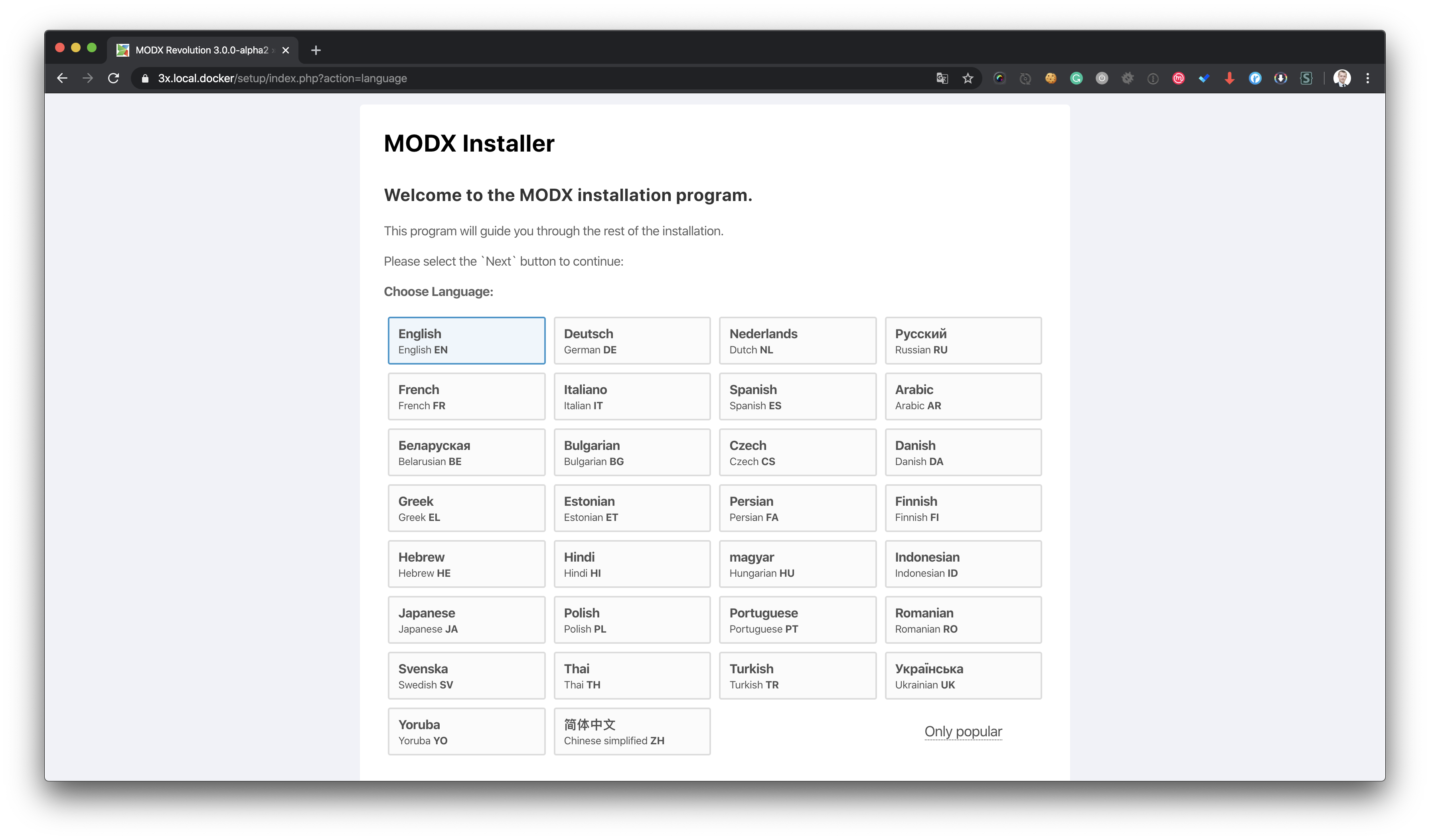1430x840 pixels.
Task: Click the gray bug gear extension icon
Action: click(1127, 78)
